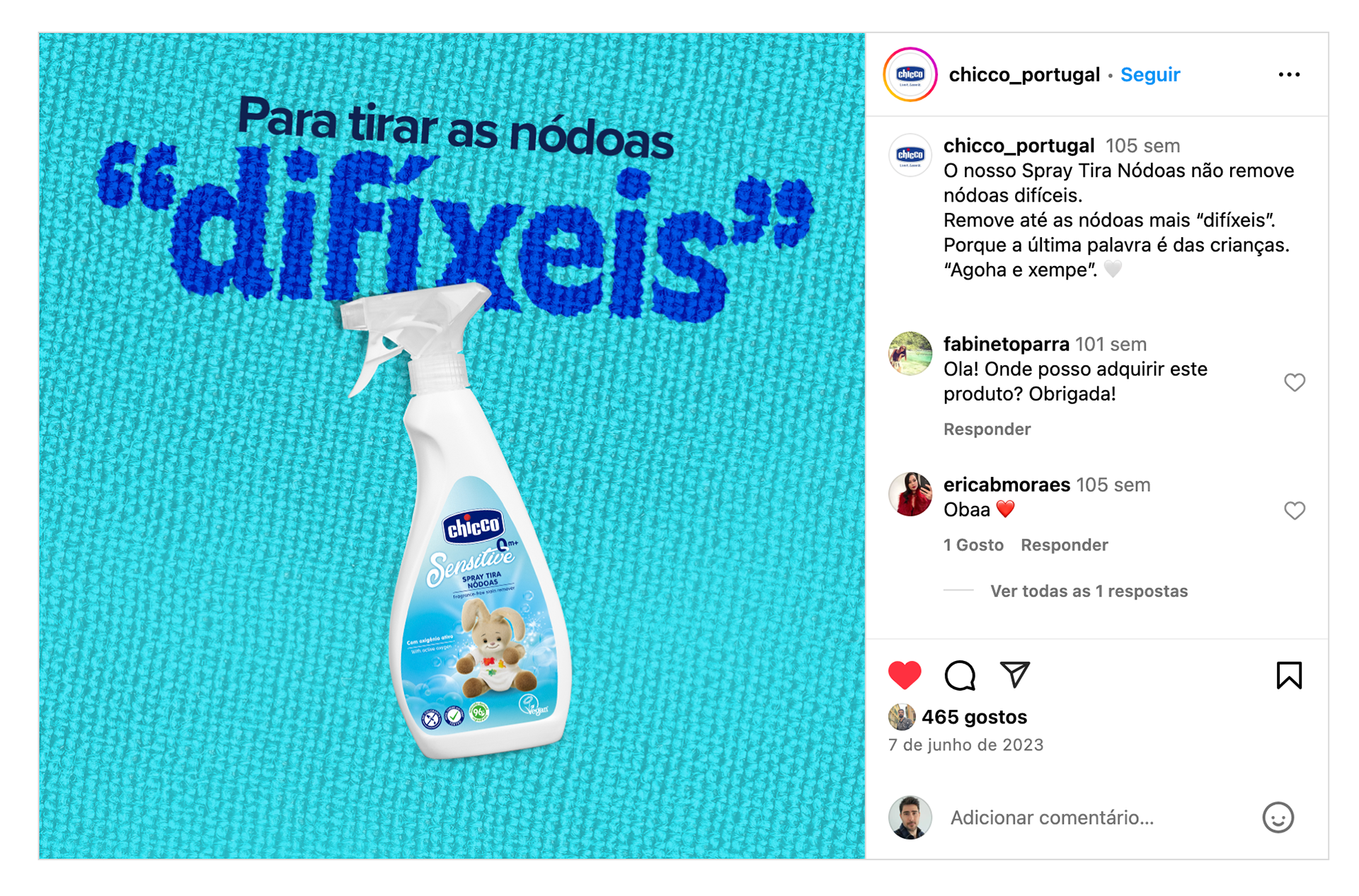Screen dimensions: 1359x896
Task: Open ericabmoraes's profile avatar
Action: pos(910,494)
